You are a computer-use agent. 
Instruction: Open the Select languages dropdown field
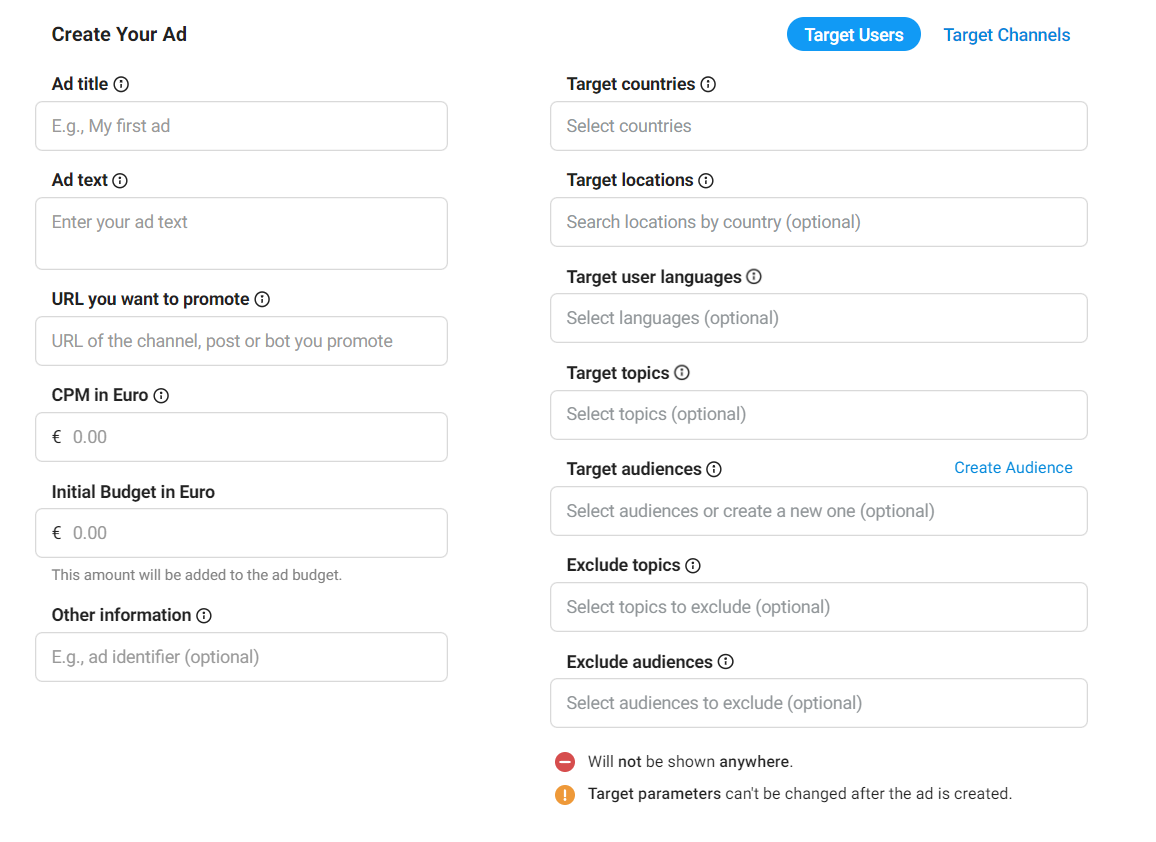pos(818,319)
